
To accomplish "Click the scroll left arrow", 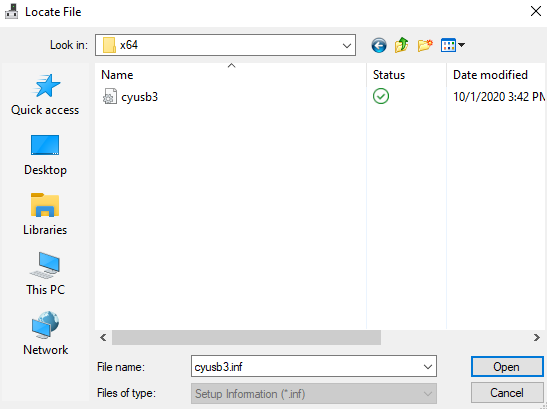I will pyautogui.click(x=103, y=337).
